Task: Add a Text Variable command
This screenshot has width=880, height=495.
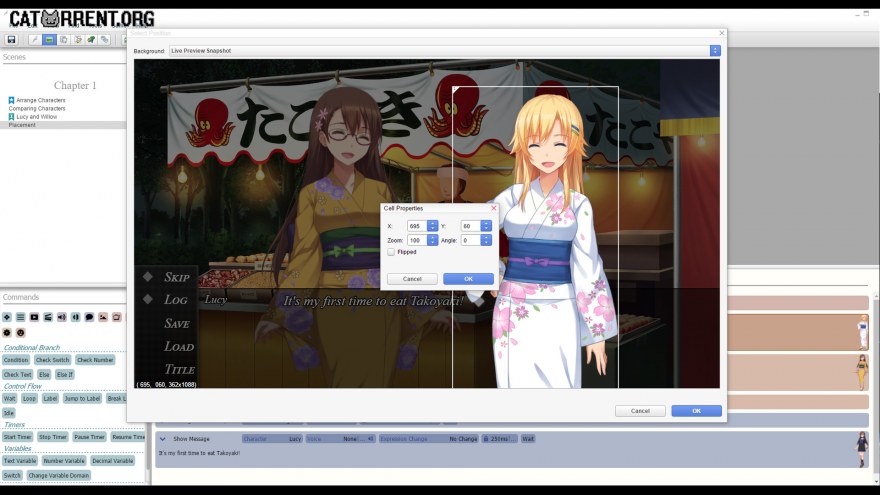Action: [x=20, y=461]
